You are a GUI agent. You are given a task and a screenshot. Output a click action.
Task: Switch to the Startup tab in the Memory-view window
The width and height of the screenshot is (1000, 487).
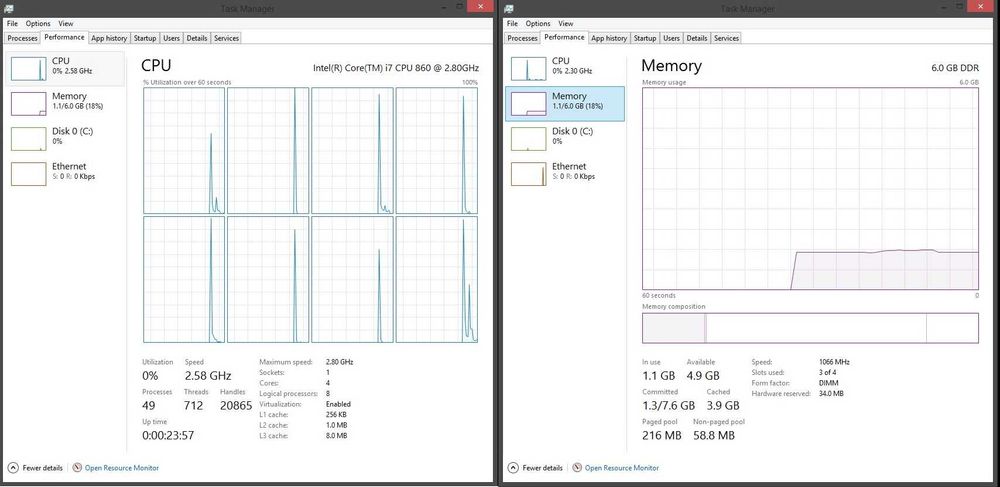click(645, 38)
